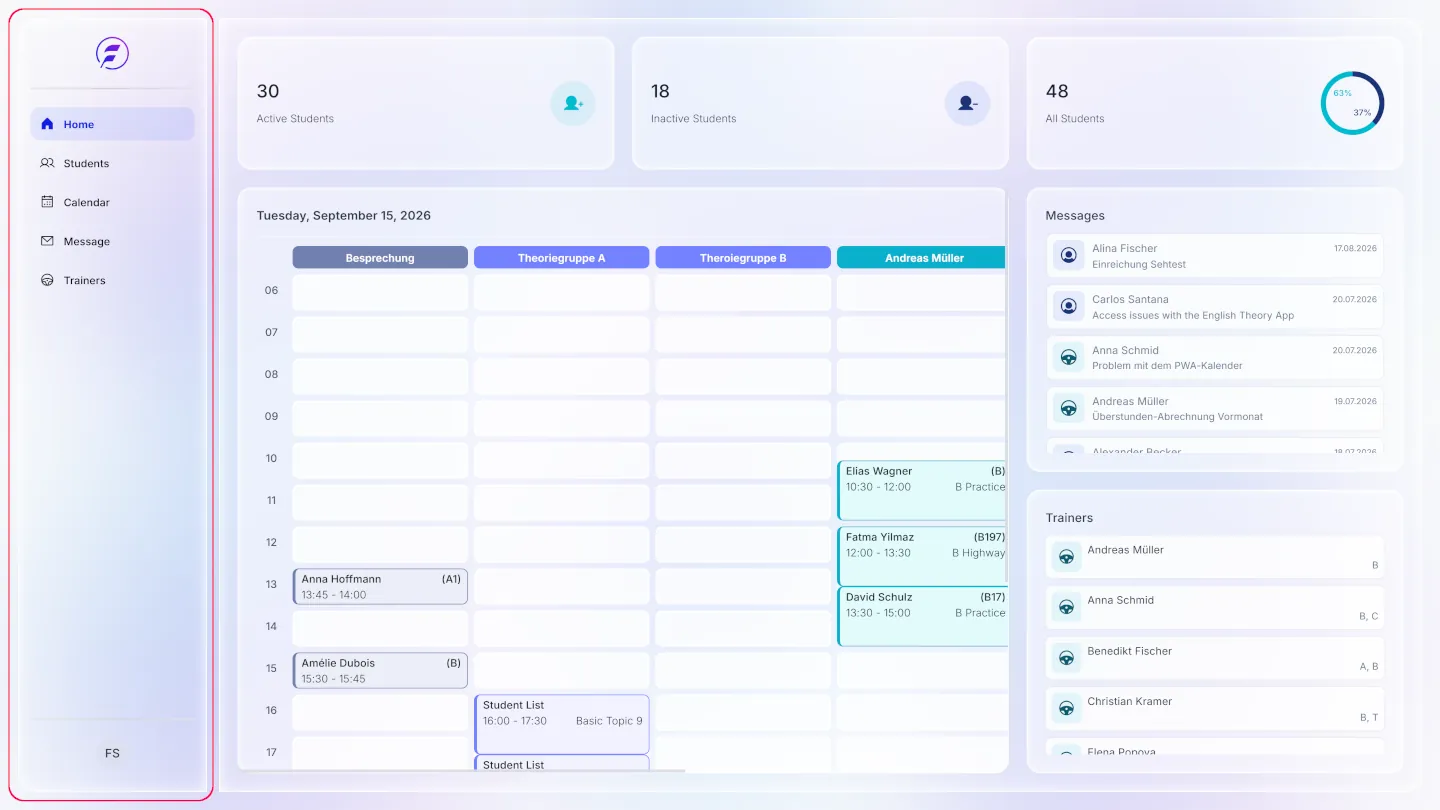Click the Inactive Students count card
The image size is (1440, 810).
pos(820,103)
